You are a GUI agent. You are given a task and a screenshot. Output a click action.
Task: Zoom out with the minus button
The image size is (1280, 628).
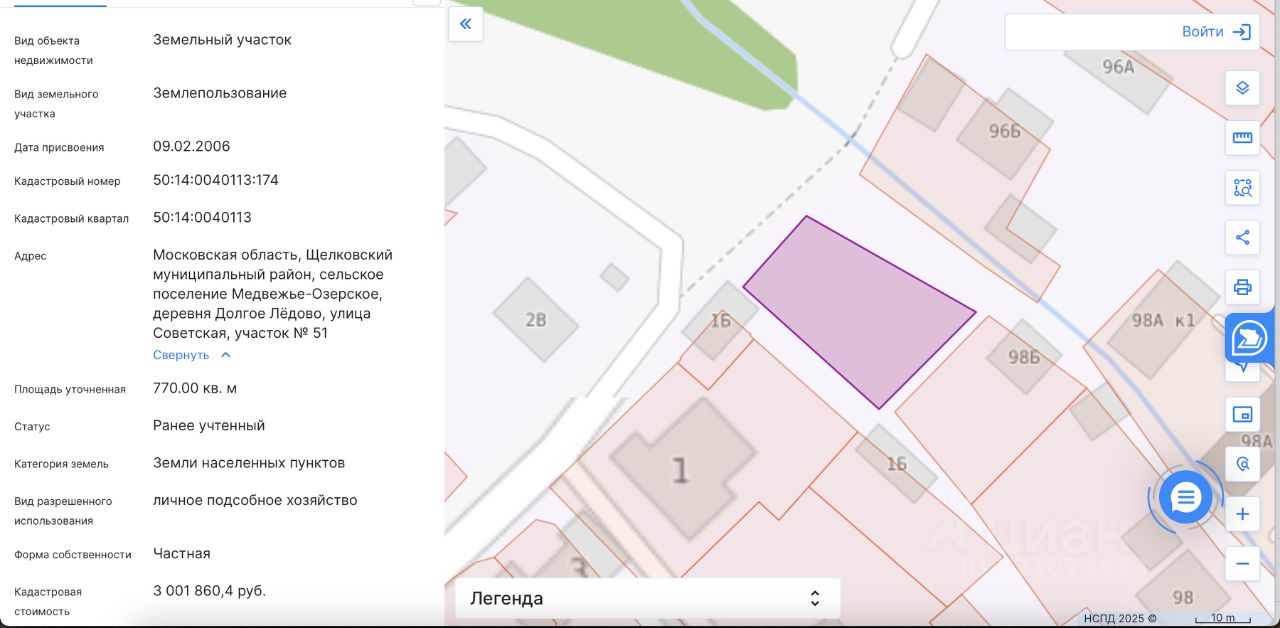[1242, 564]
